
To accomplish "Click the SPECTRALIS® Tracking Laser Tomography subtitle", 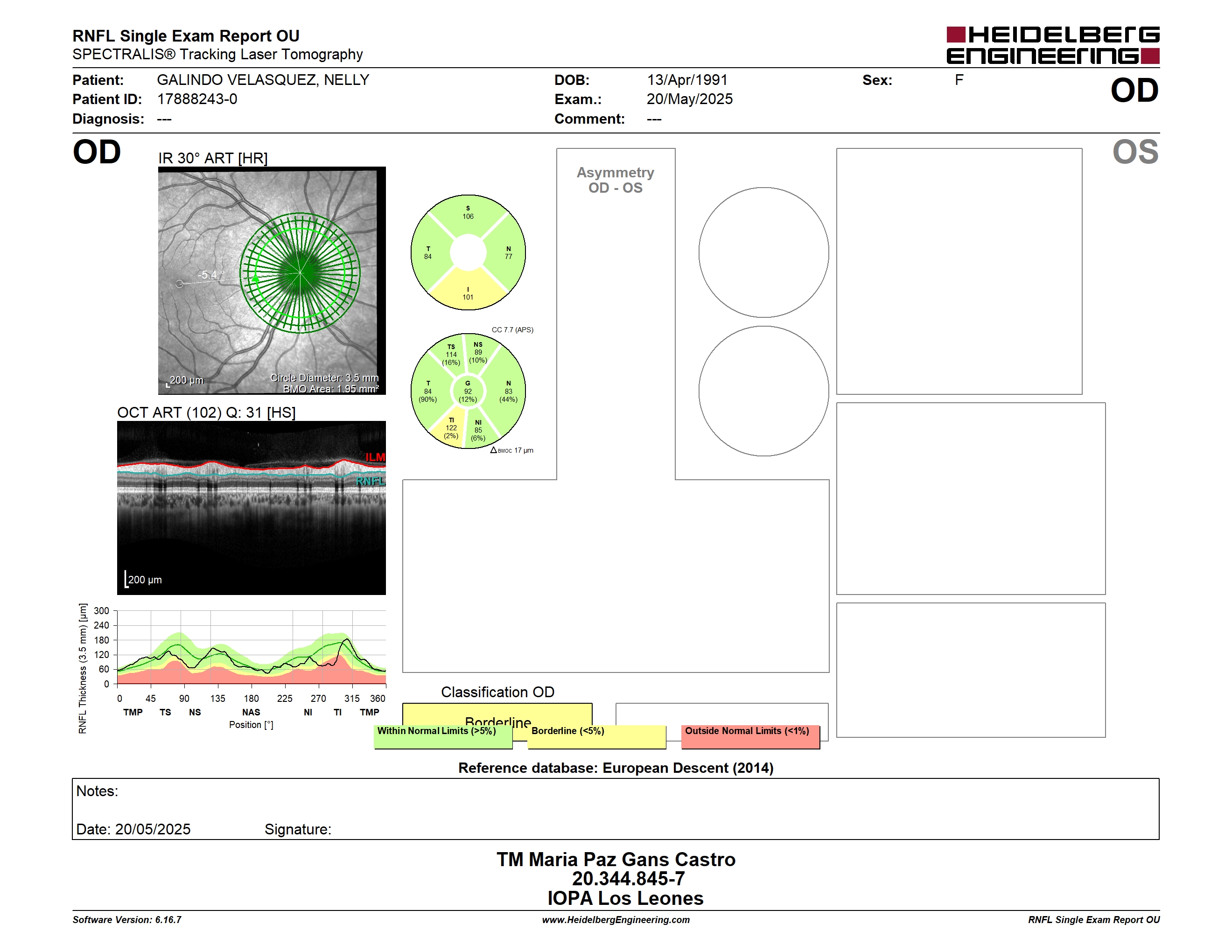I will click(x=217, y=54).
